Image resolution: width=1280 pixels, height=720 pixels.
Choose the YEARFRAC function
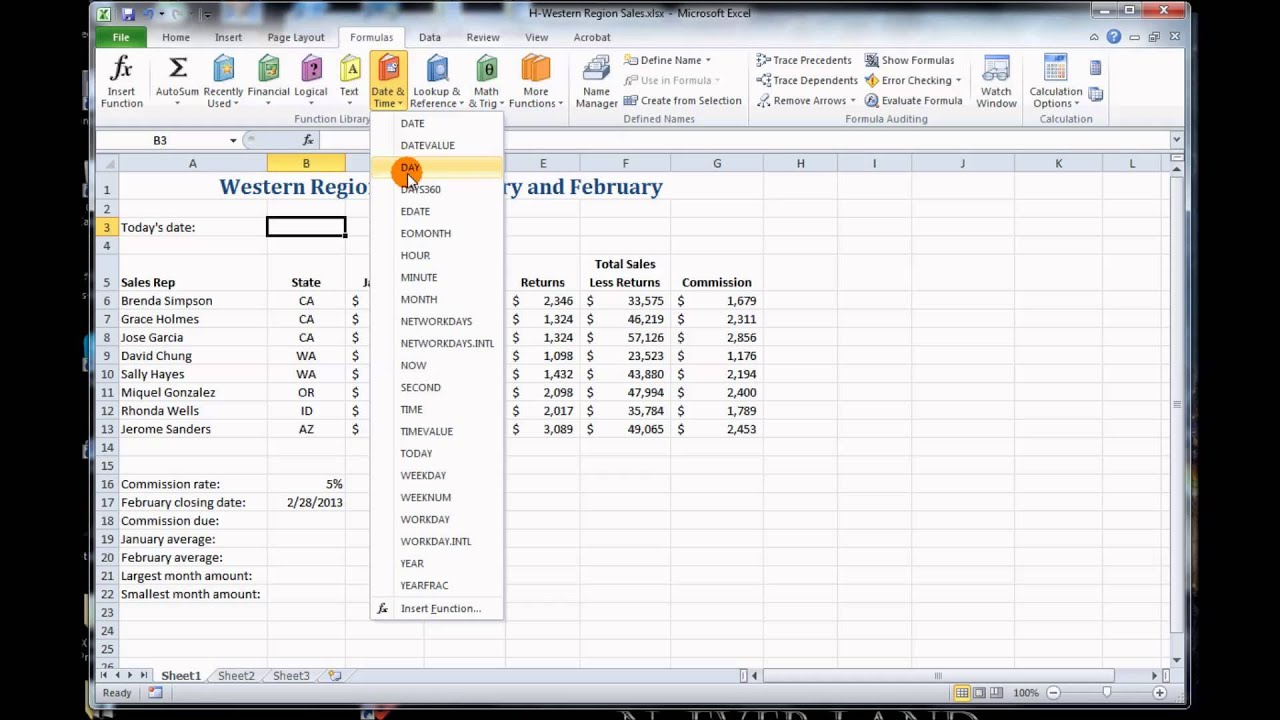click(x=437, y=585)
